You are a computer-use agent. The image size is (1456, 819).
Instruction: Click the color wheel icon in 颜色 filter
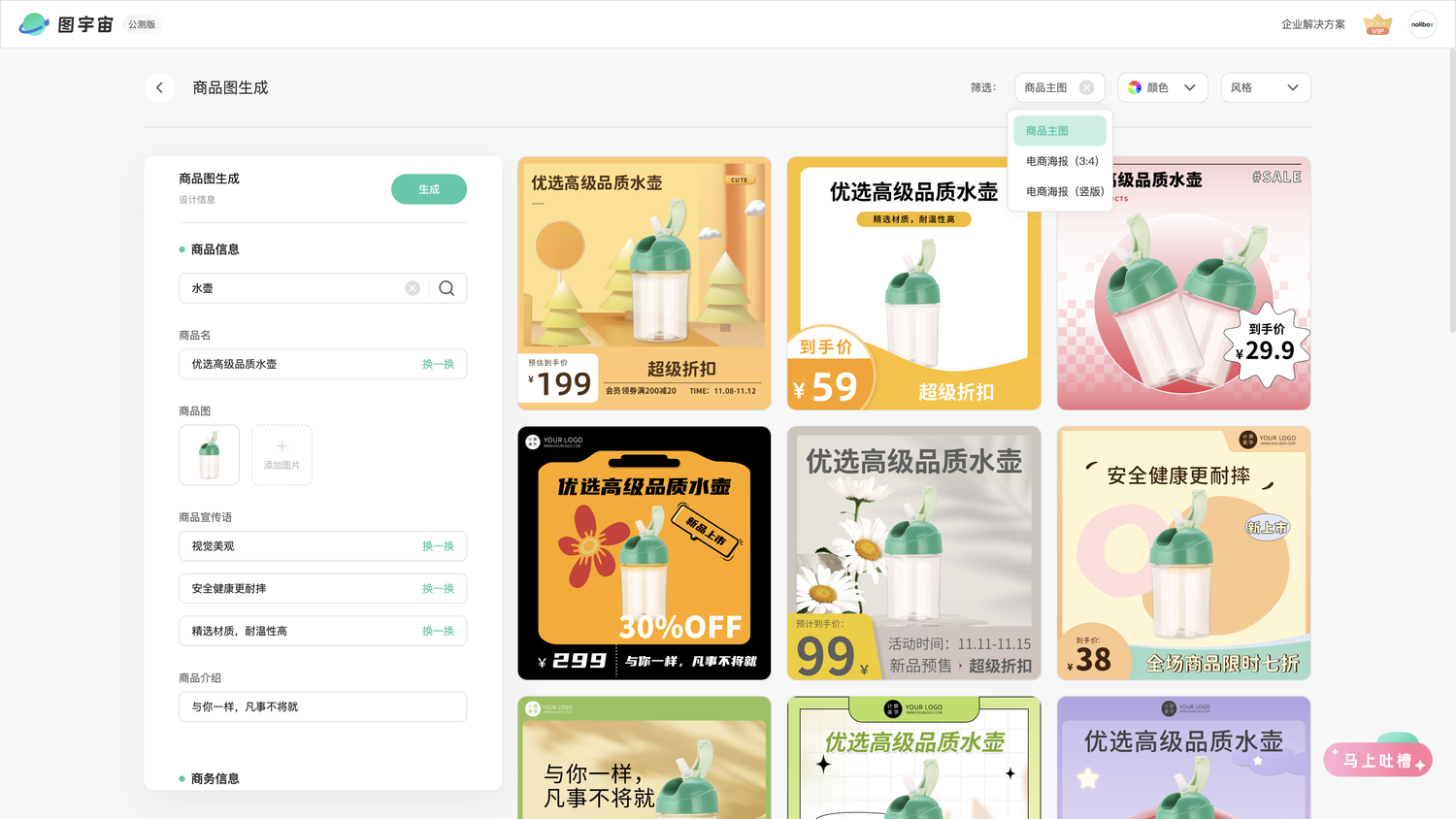tap(1135, 87)
